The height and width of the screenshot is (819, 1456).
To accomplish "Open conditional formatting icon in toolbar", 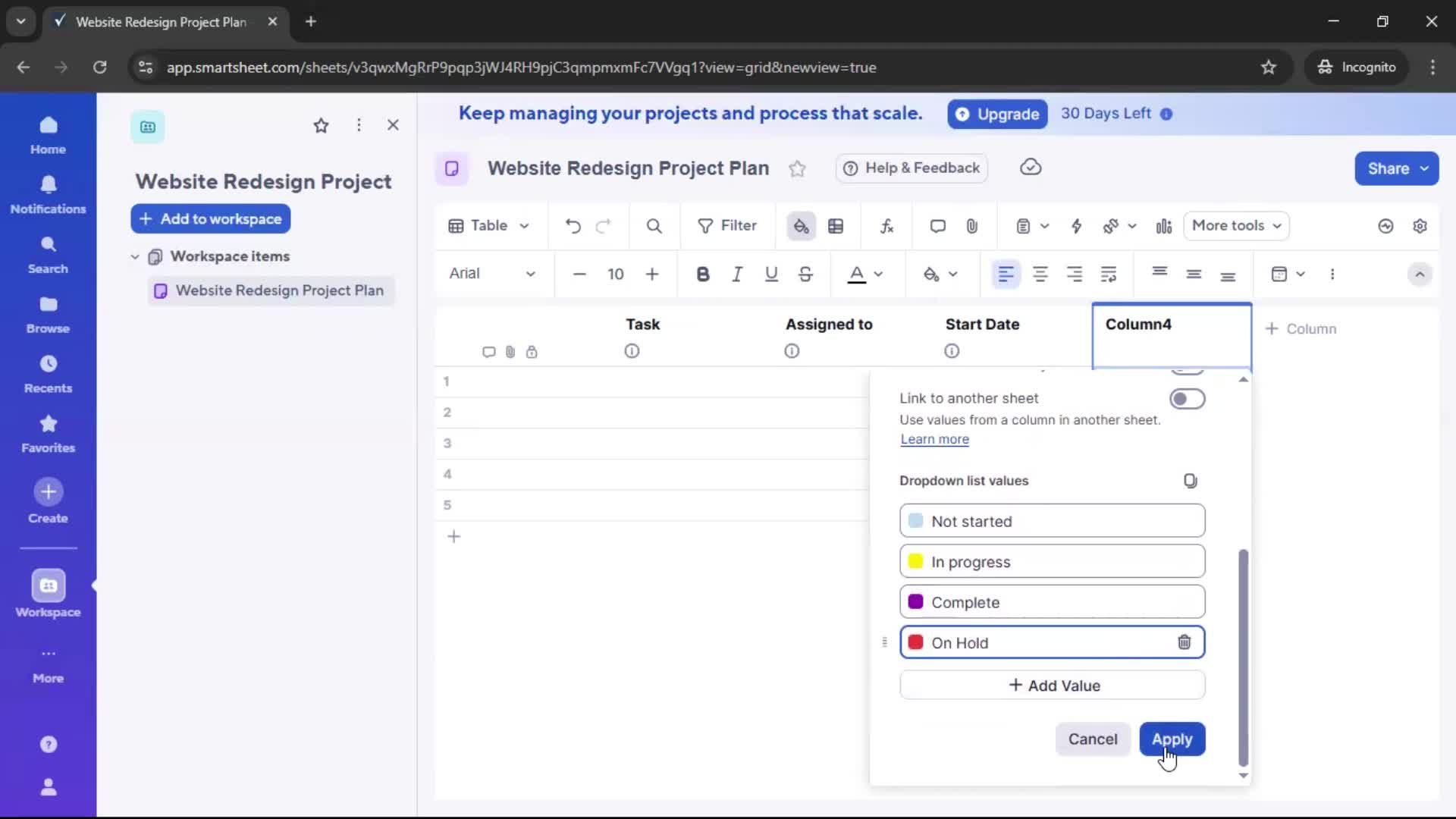I will (x=836, y=226).
